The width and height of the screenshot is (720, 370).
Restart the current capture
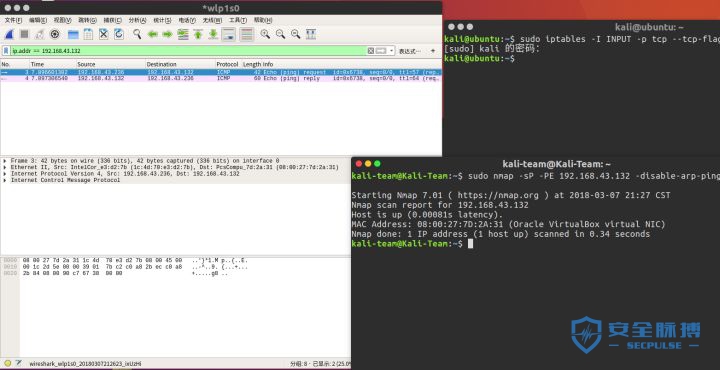point(39,34)
